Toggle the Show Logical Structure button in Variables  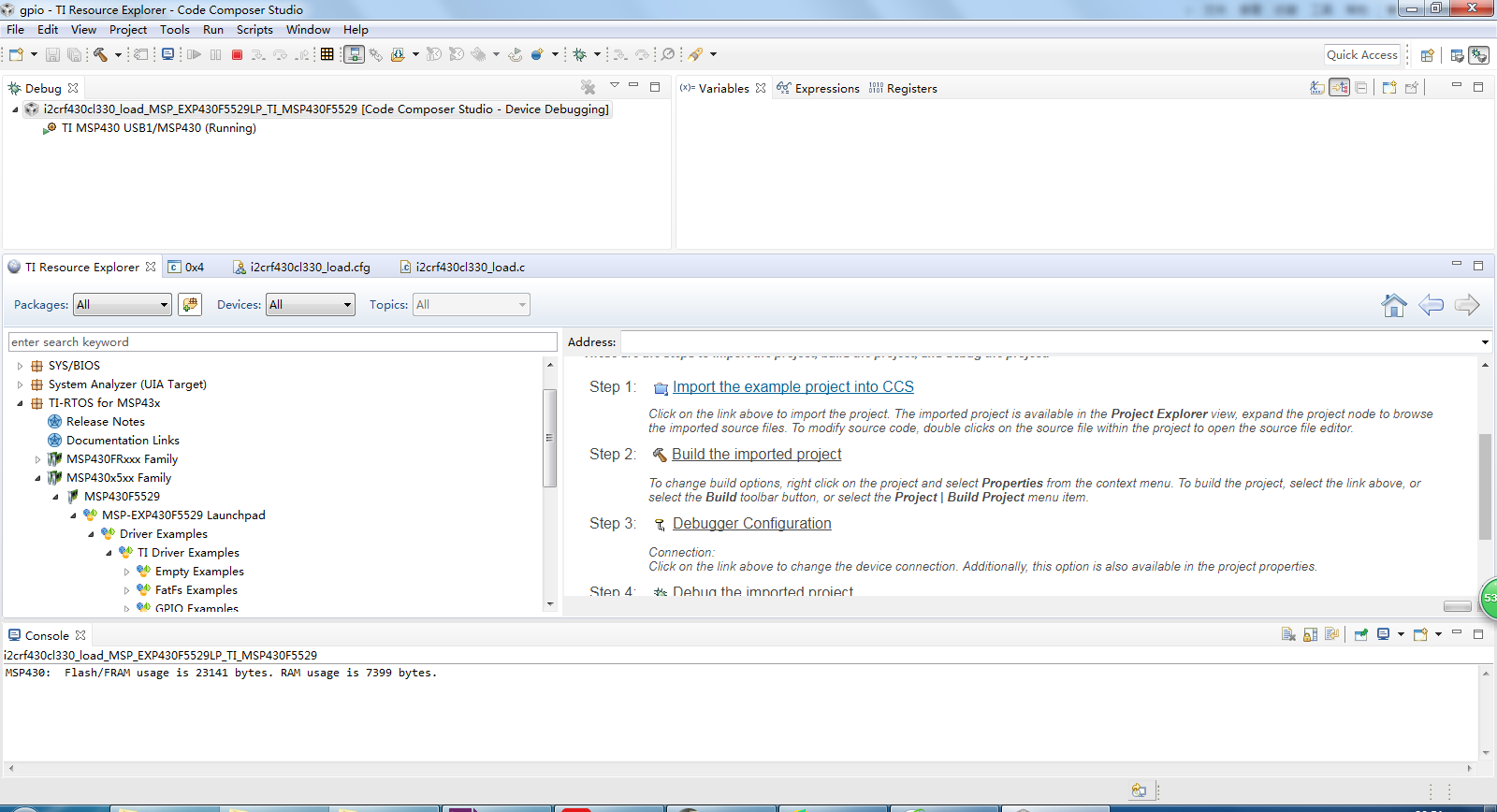tap(1340, 87)
